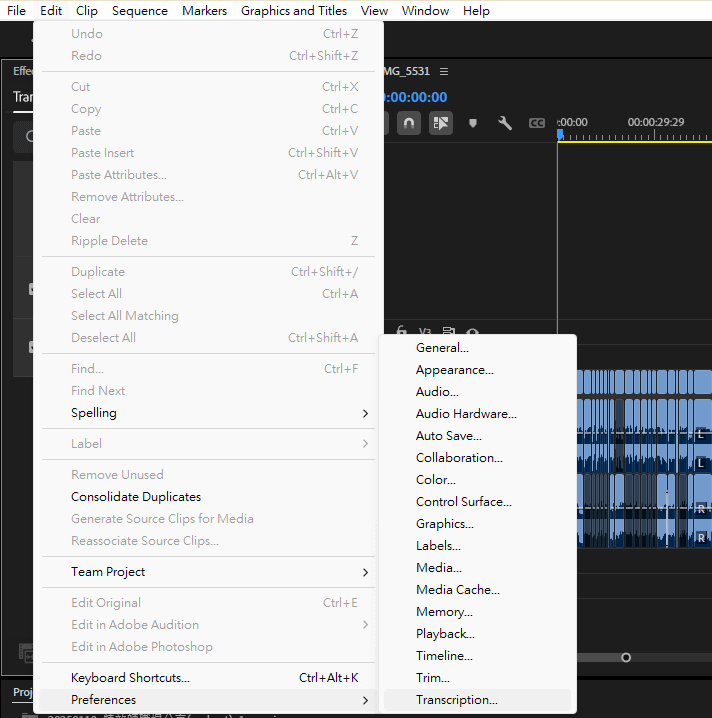Open Transcription preferences

pos(456,700)
